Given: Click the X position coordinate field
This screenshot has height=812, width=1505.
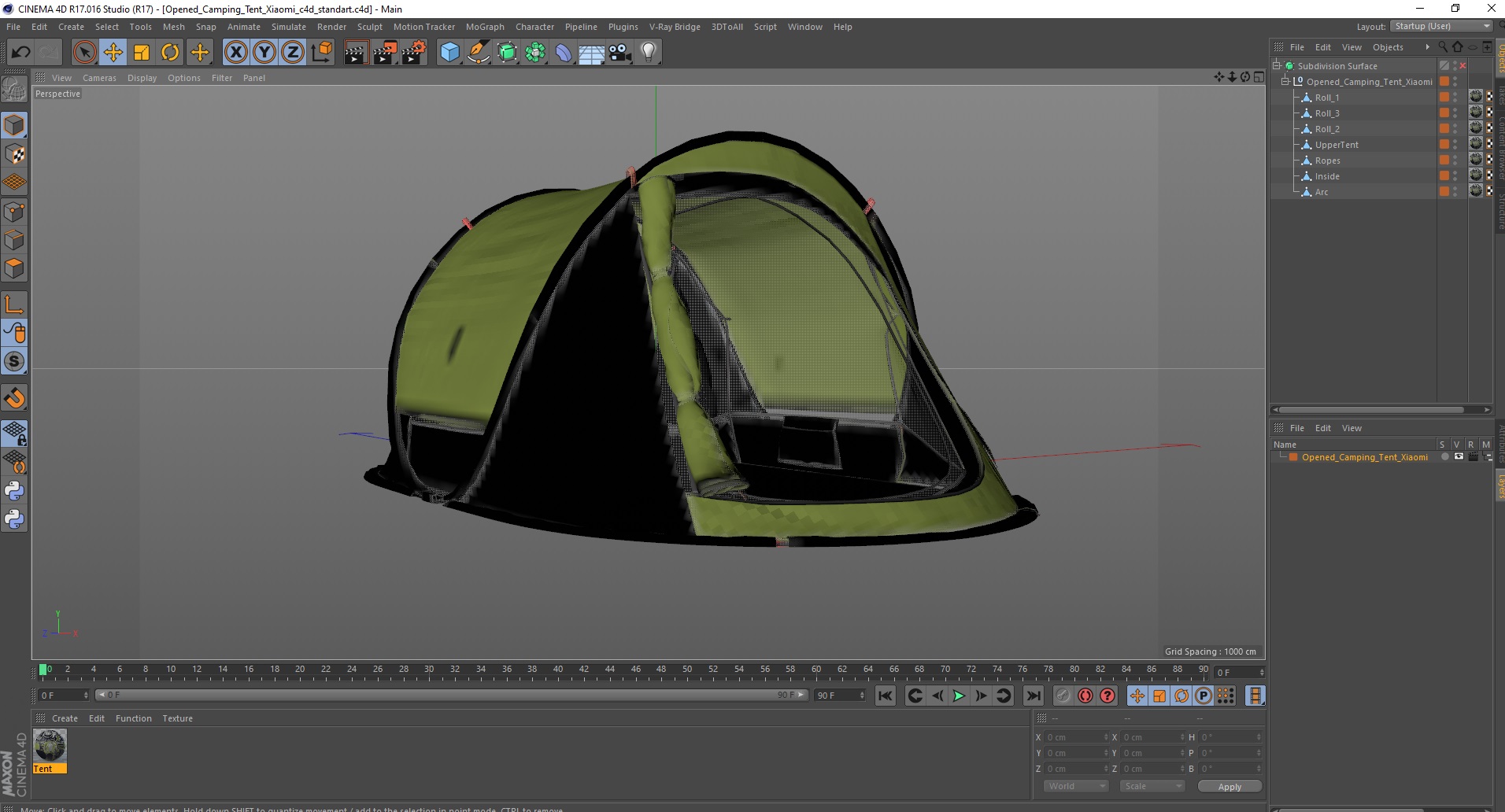Looking at the screenshot, I should (x=1076, y=737).
